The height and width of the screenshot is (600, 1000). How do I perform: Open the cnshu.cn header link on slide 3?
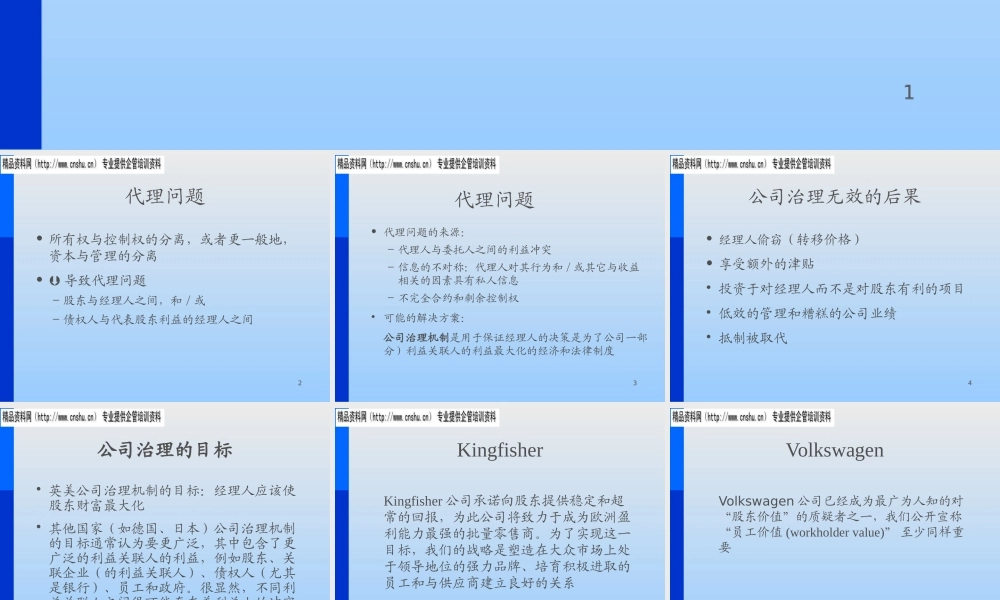click(416, 164)
